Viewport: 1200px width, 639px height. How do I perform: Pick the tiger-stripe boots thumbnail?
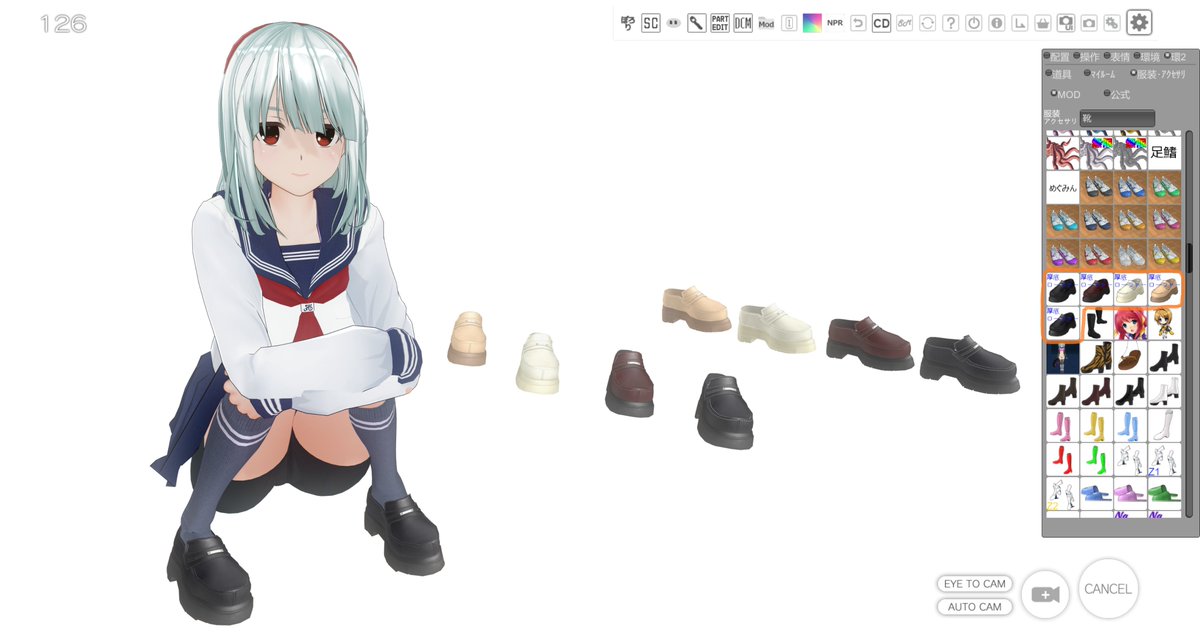point(1096,357)
